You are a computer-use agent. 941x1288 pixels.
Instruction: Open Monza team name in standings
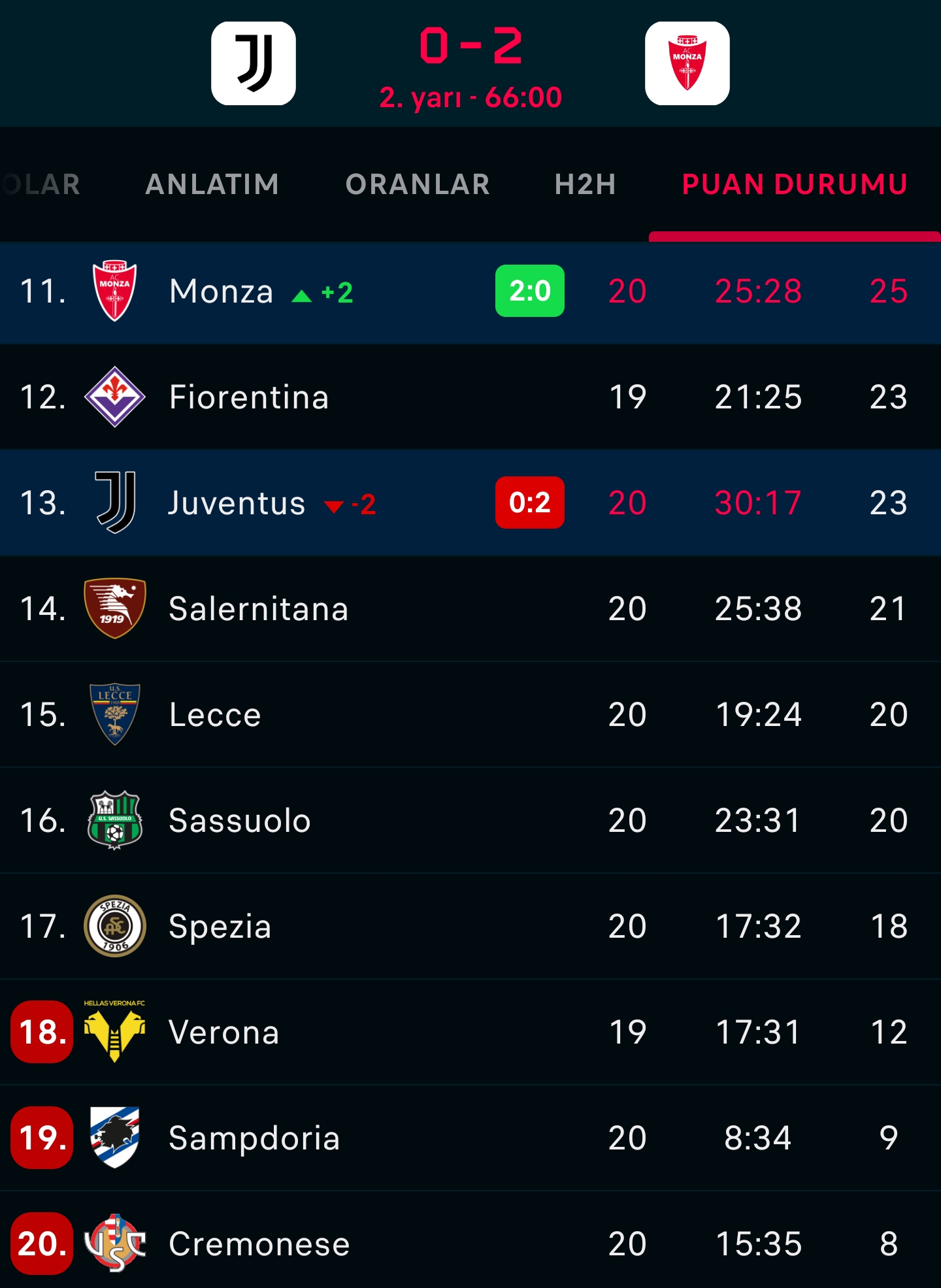point(221,291)
